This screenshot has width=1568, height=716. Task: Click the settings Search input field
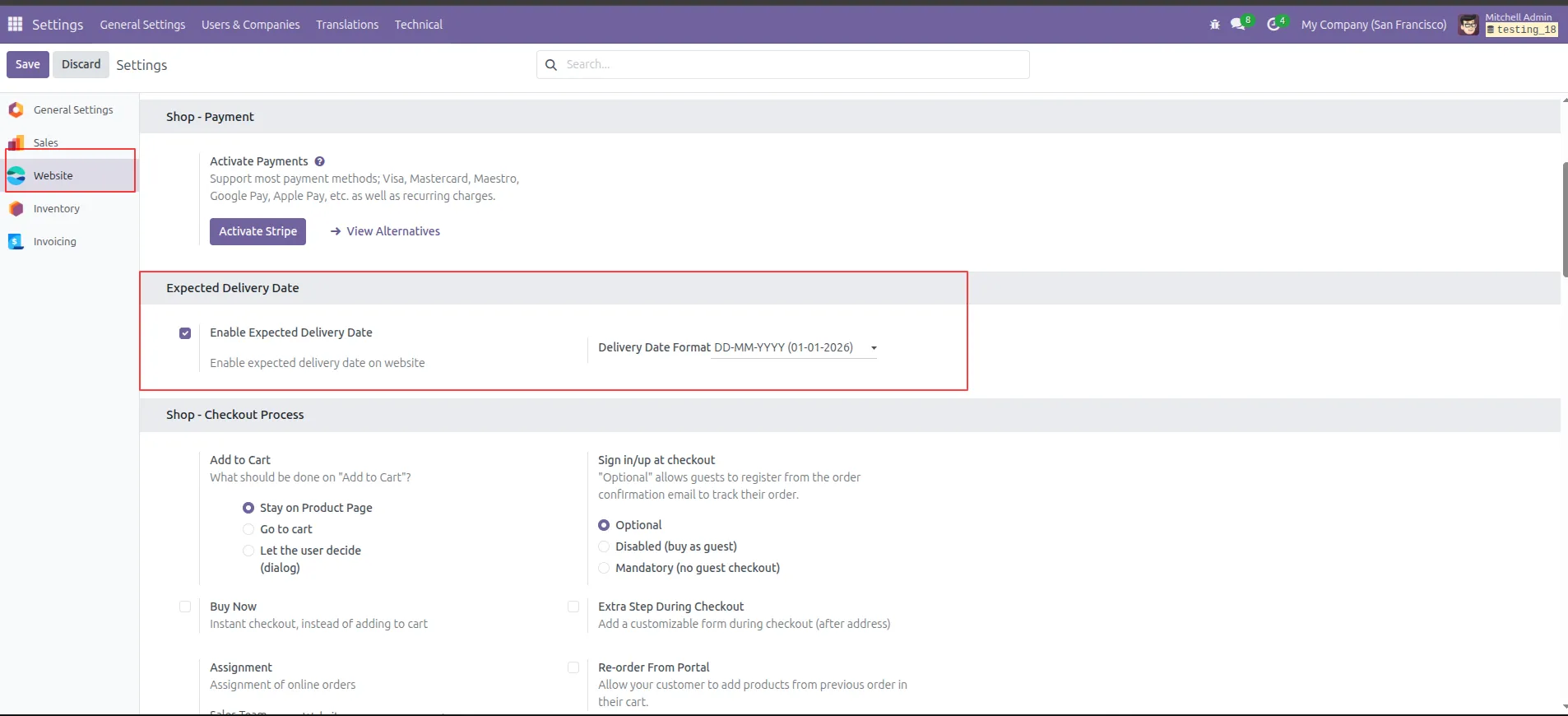(x=790, y=64)
